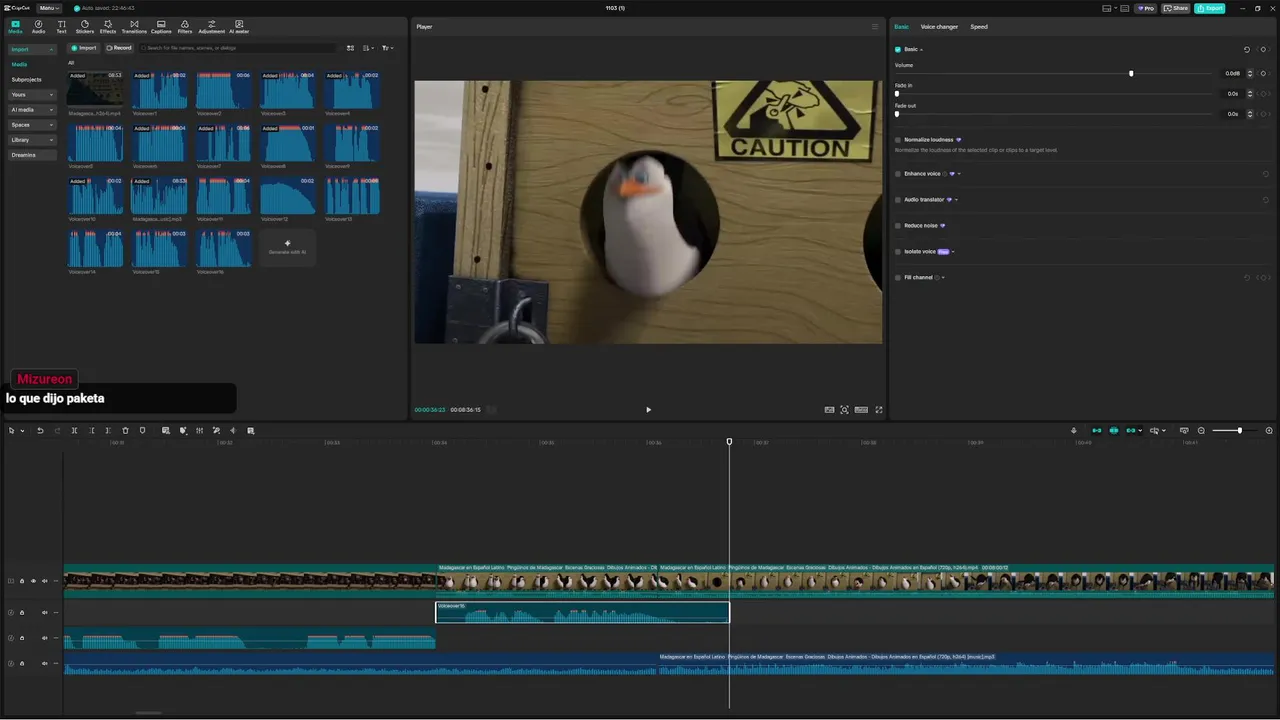Collapse the Import sidebar section
The height and width of the screenshot is (720, 1280).
click(x=33, y=49)
